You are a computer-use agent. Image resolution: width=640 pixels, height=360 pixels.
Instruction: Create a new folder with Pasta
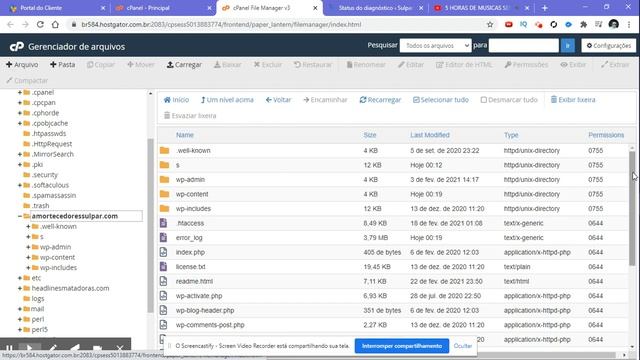click(62, 64)
